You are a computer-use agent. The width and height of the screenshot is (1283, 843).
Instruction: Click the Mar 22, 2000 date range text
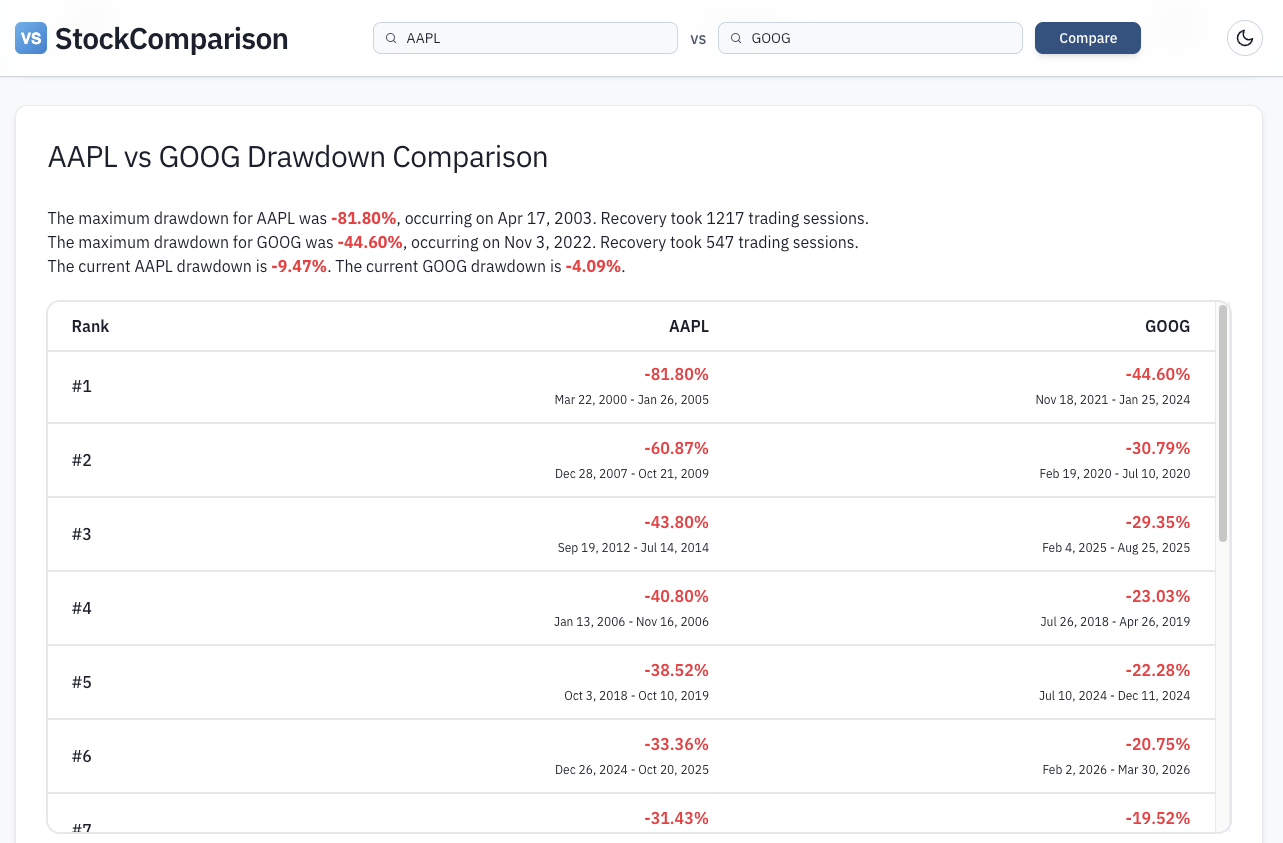632,399
